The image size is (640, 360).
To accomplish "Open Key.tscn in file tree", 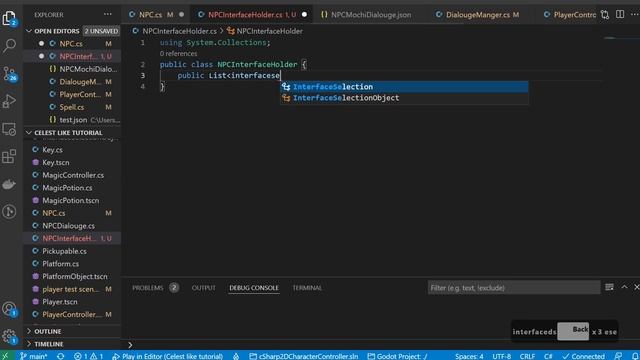I will 72,162.
